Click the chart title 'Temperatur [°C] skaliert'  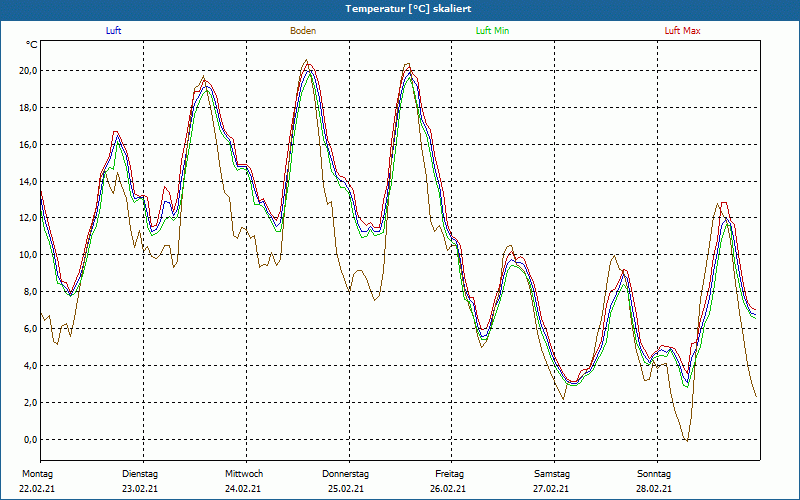408,9
